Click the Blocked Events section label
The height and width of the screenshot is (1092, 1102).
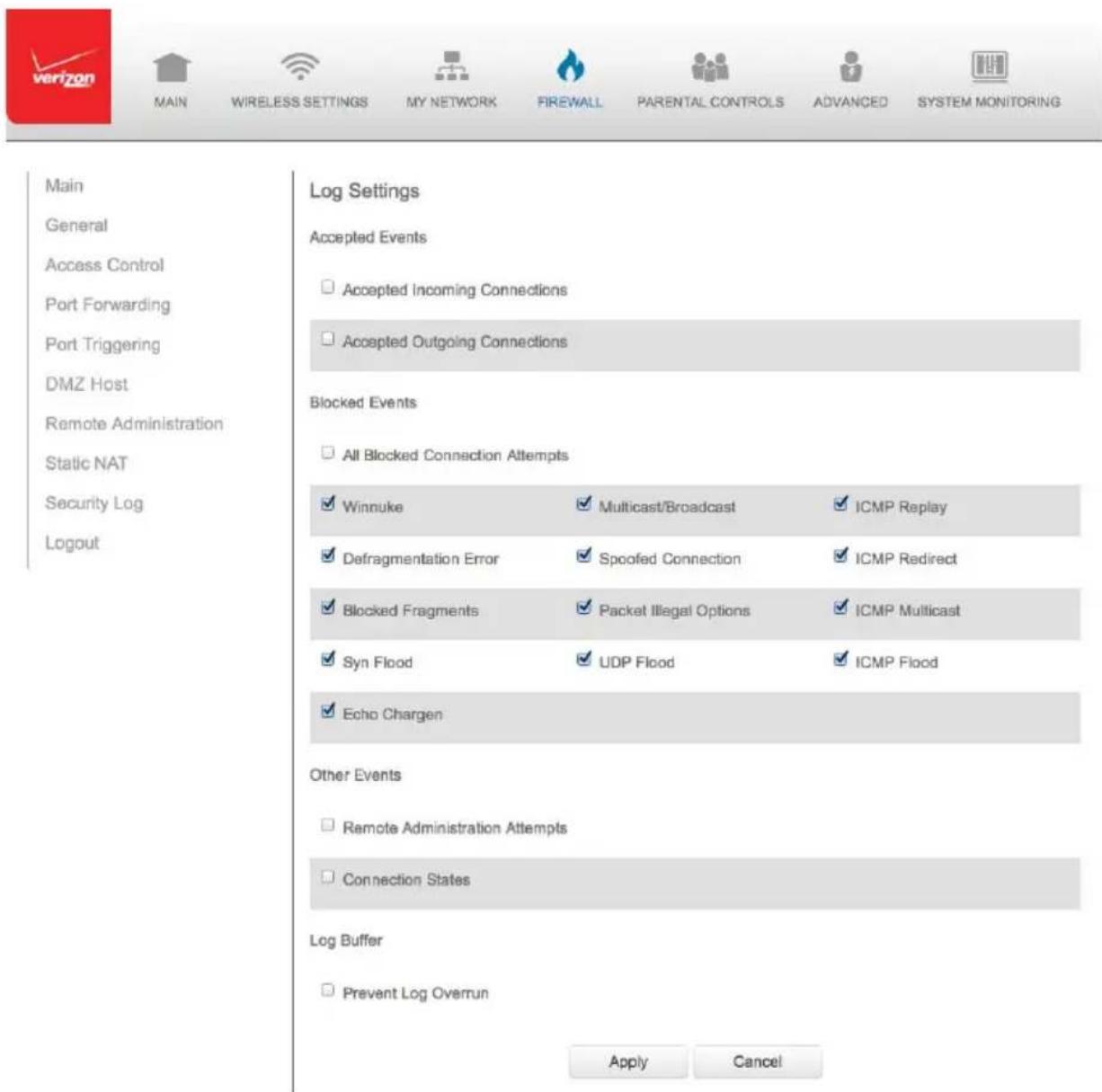363,403
